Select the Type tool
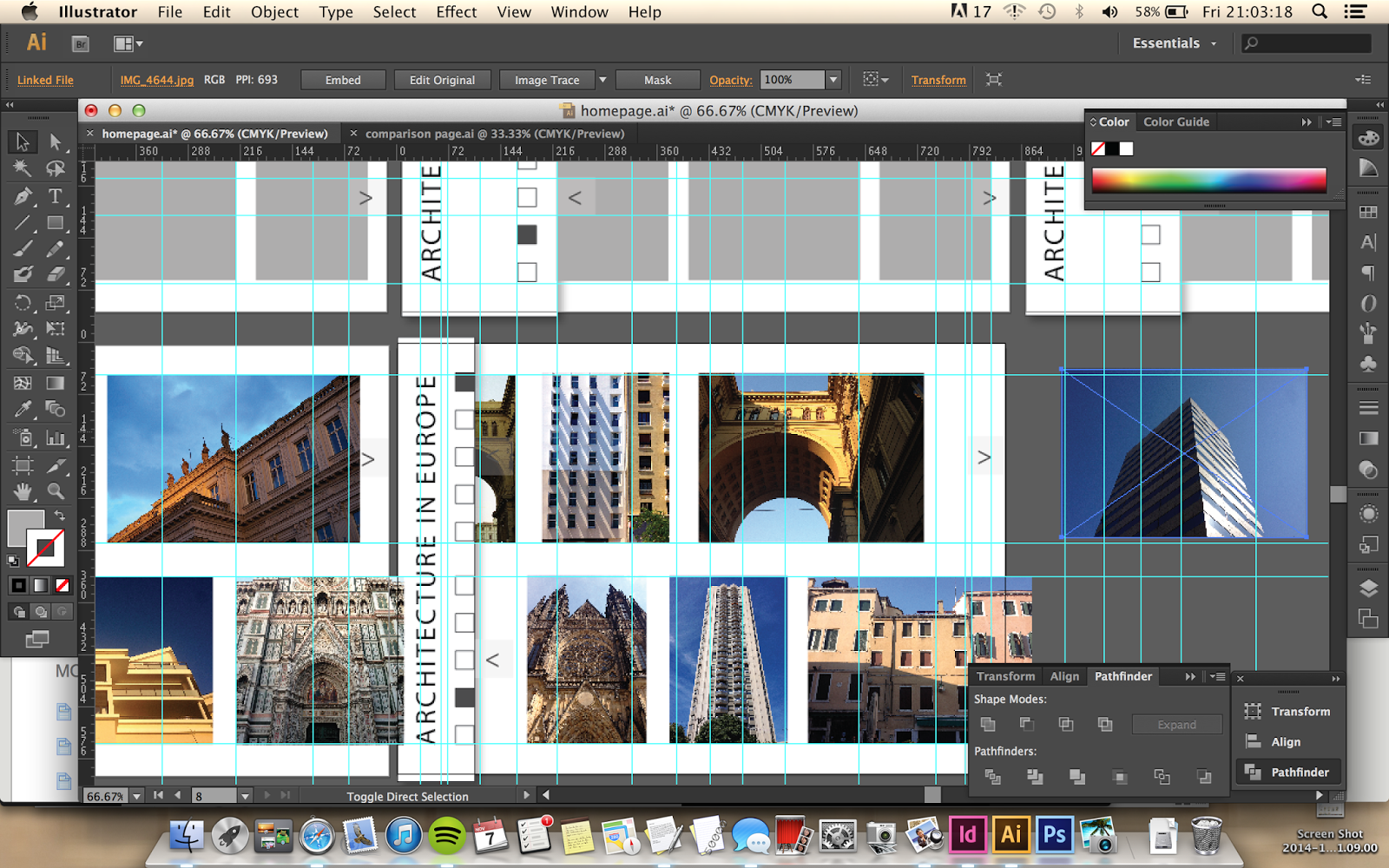The height and width of the screenshot is (868, 1389). (56, 196)
